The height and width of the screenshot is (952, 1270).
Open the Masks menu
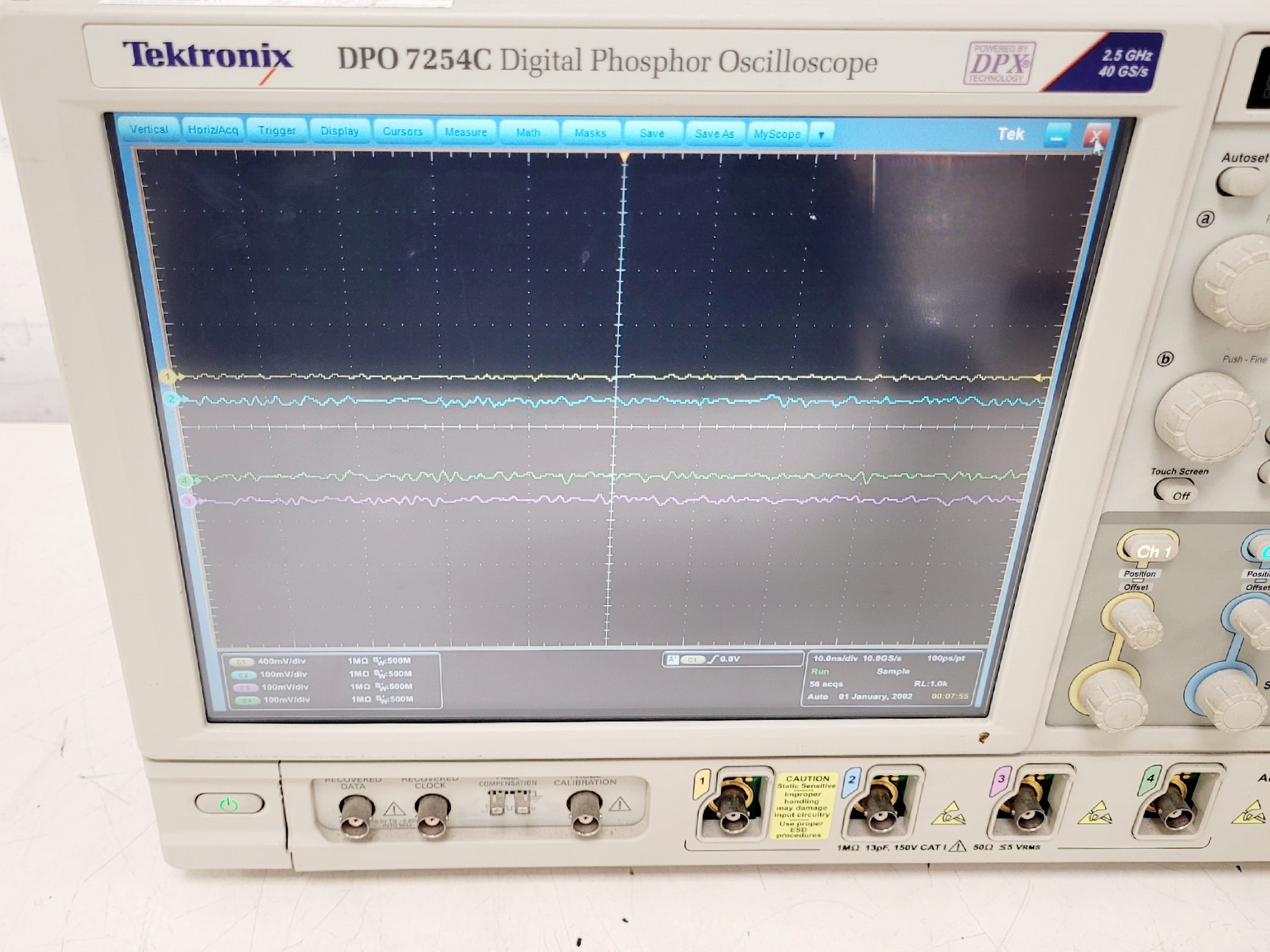(x=590, y=133)
